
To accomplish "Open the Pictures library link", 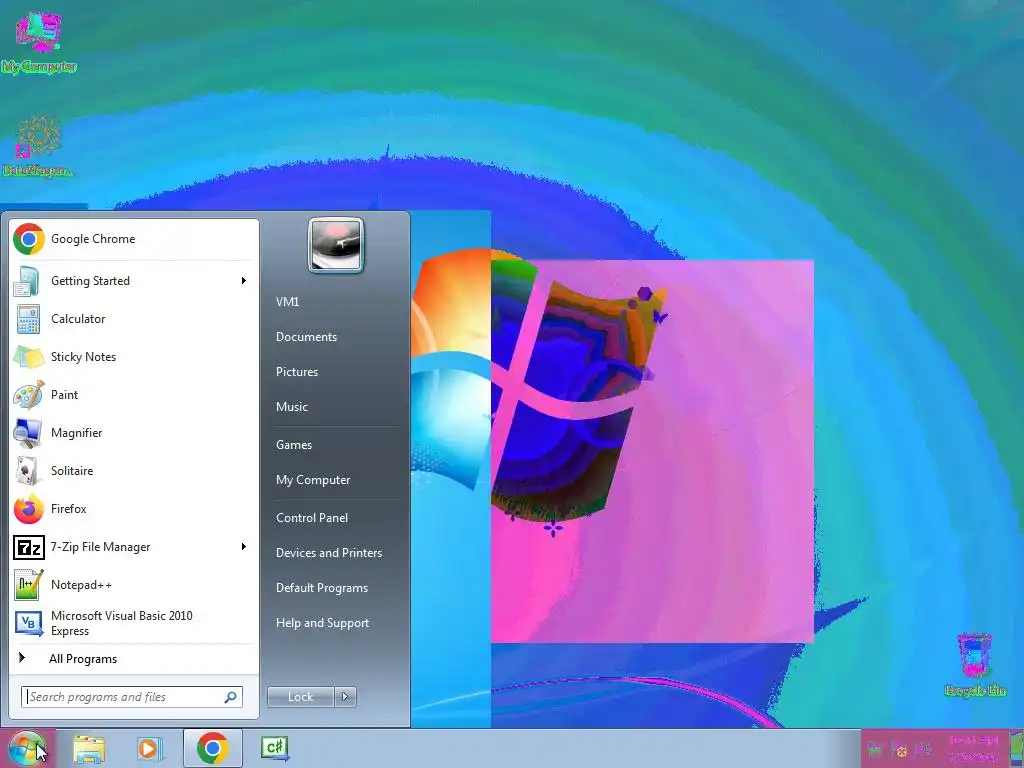I will click(x=297, y=372).
